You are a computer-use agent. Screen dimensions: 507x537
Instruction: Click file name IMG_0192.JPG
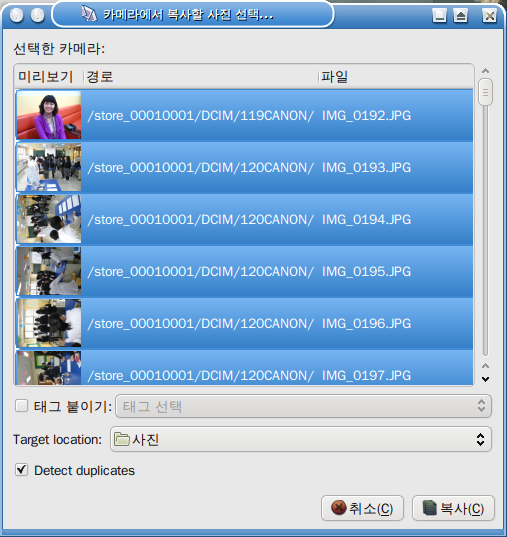click(366, 116)
